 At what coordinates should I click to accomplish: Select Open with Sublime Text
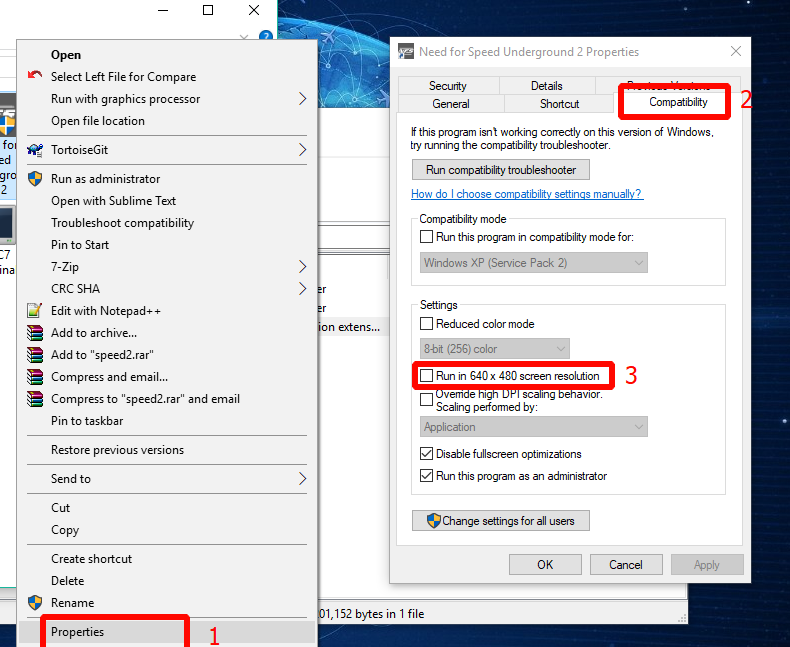[x=167, y=201]
